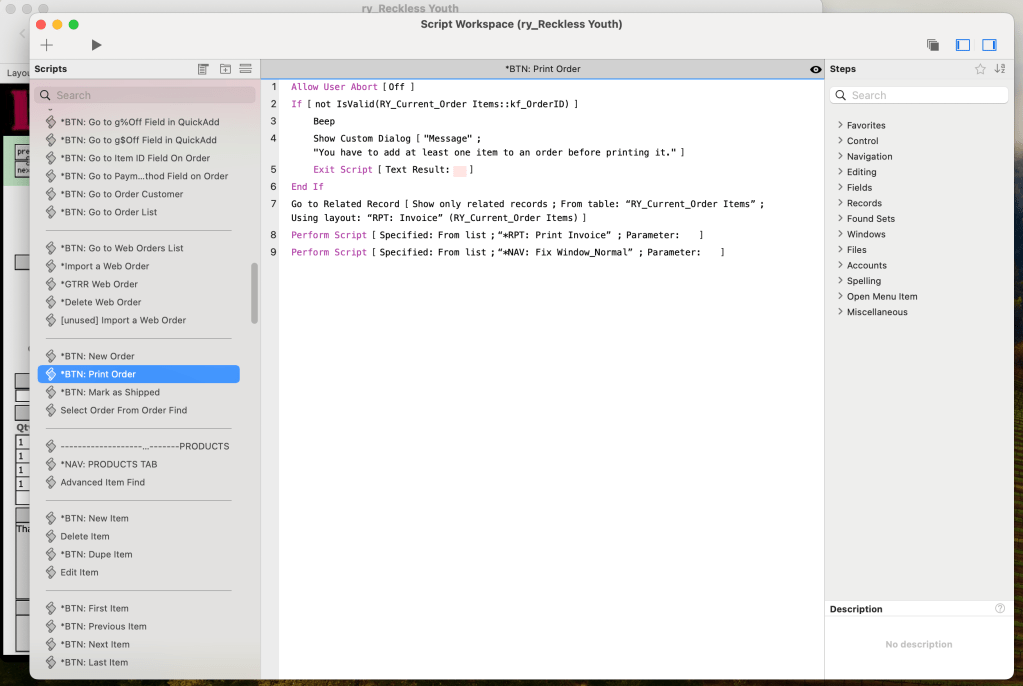Toggle the eye icon on script tab bar
1023x686 pixels.
[x=815, y=69]
